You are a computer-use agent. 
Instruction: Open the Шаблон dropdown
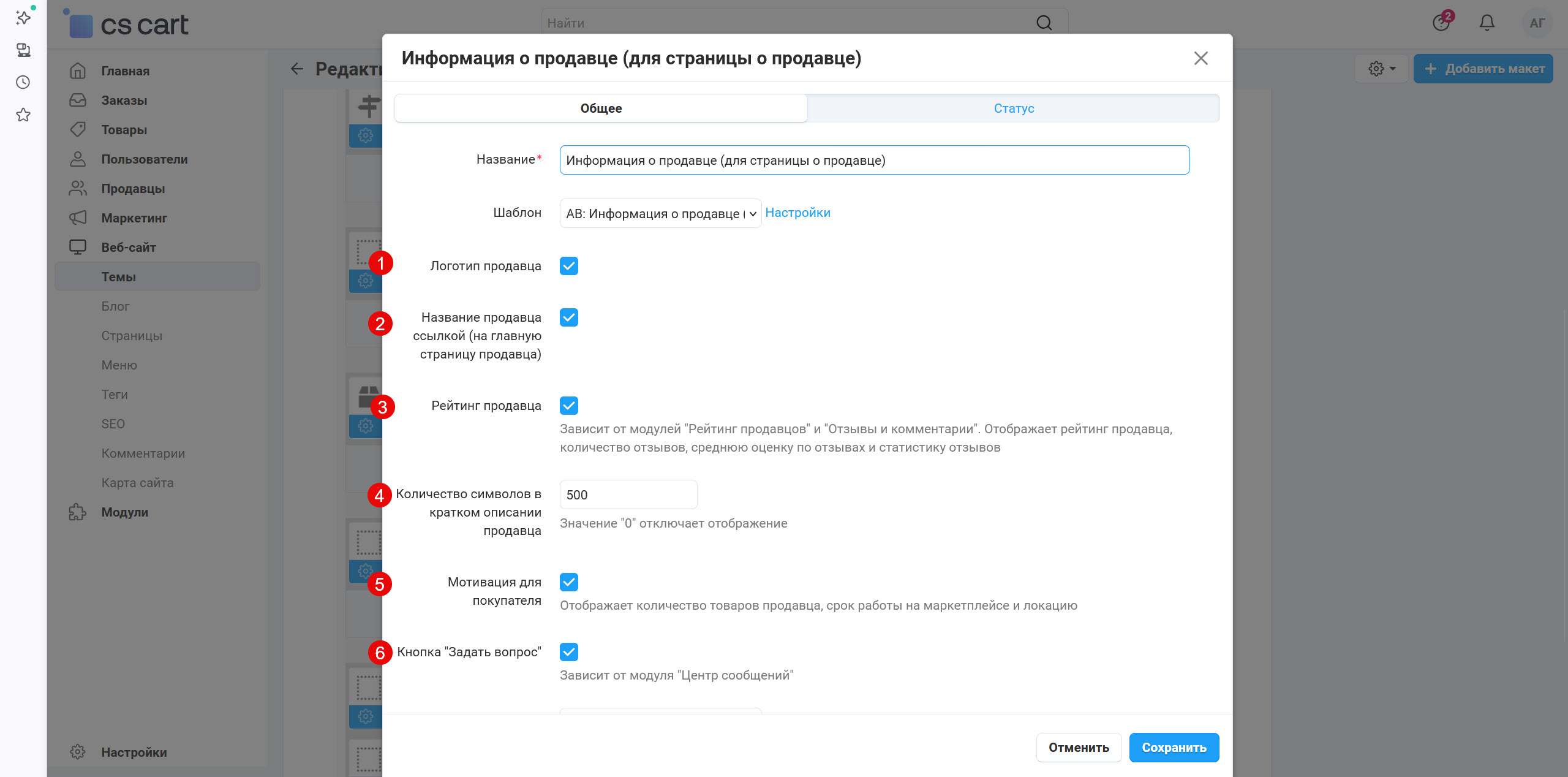coord(660,213)
